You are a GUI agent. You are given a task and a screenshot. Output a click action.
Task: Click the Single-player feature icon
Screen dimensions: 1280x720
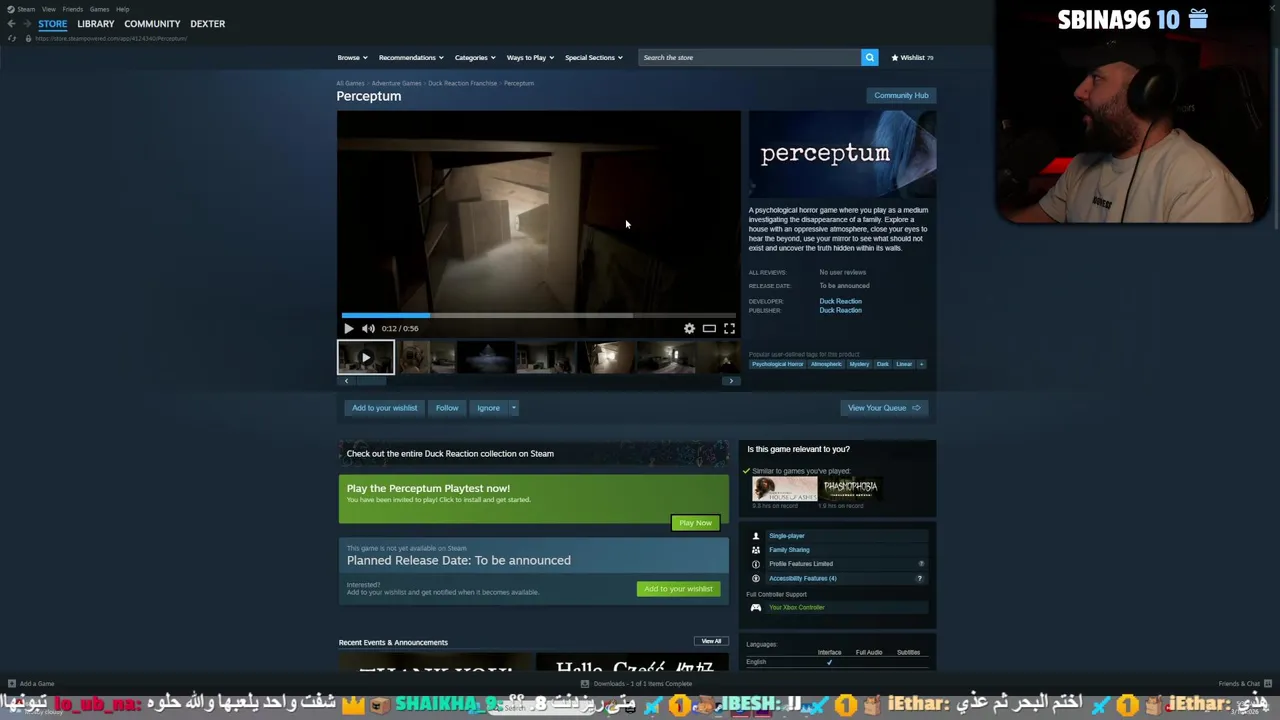(x=755, y=536)
